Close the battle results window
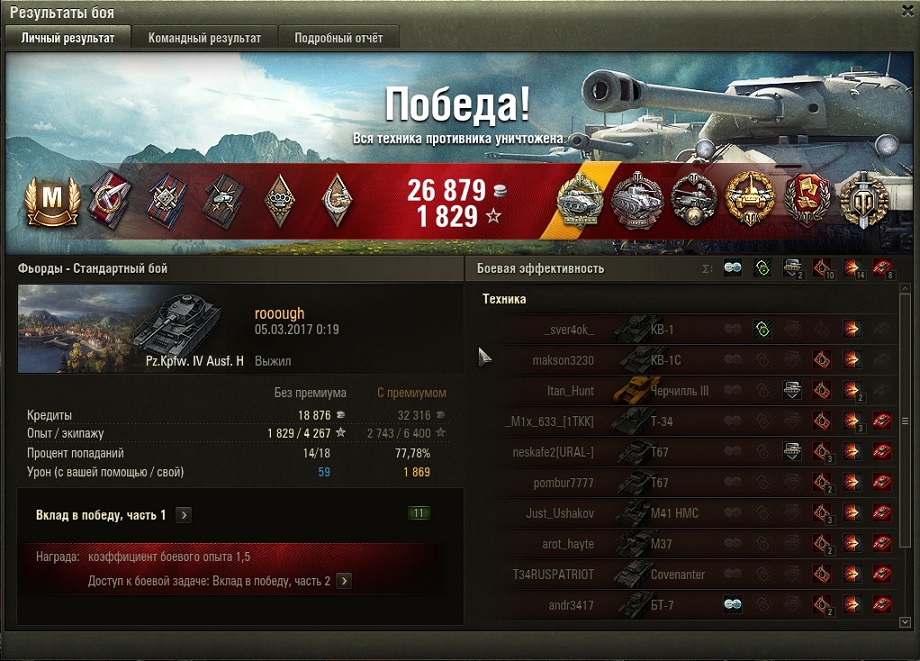The image size is (920, 661). click(907, 11)
